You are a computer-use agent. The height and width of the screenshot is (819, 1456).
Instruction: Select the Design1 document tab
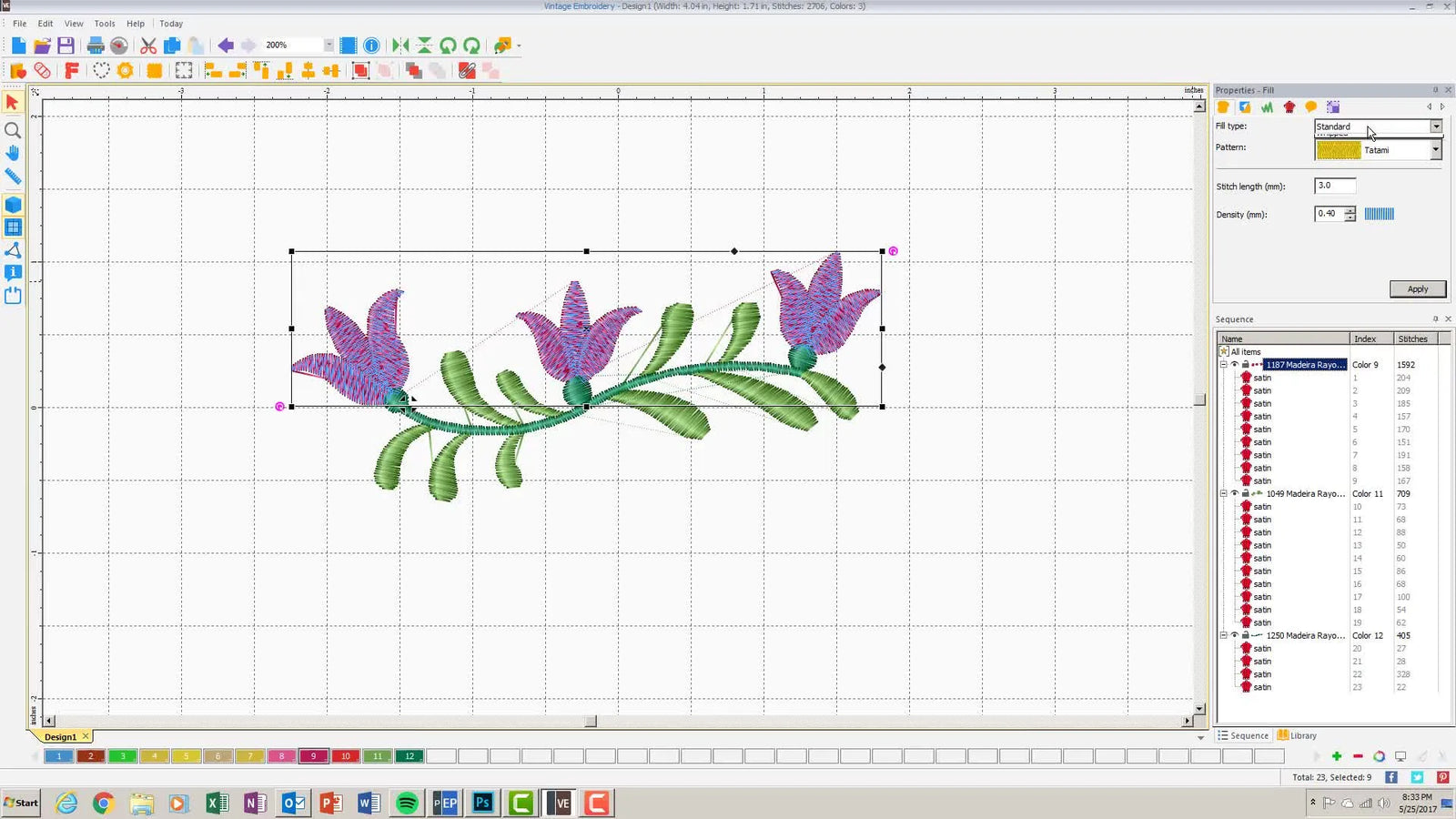point(60,737)
